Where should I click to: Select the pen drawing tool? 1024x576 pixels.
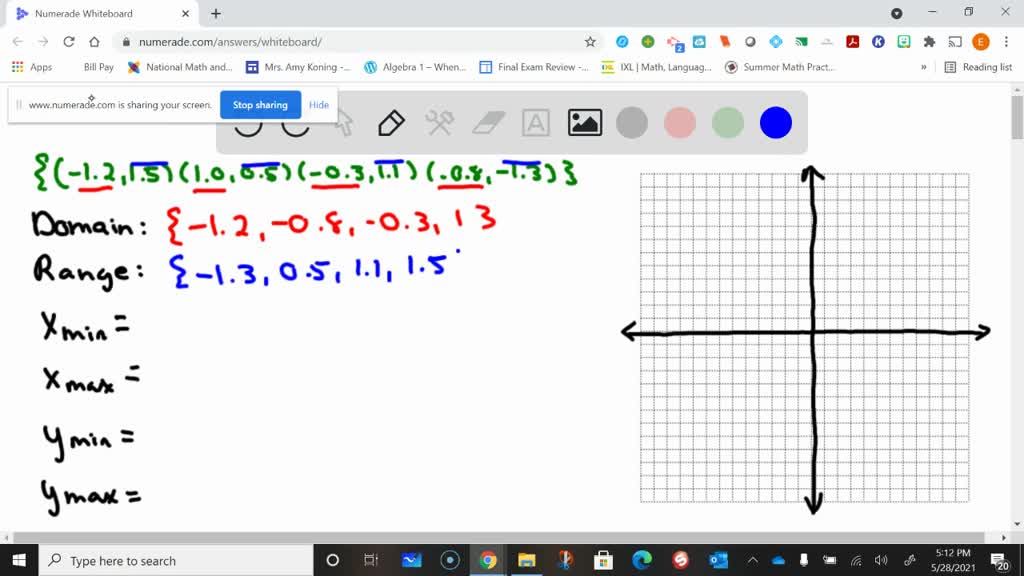pos(390,122)
